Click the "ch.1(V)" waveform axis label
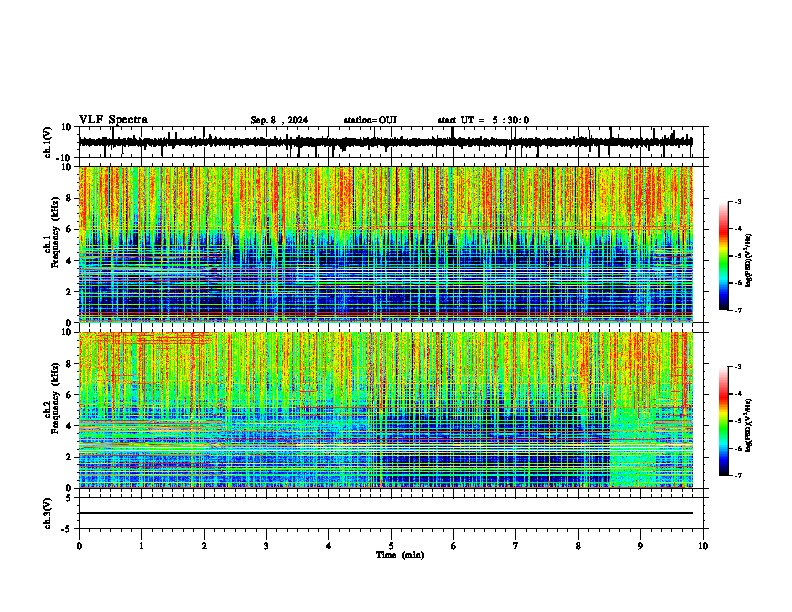Image resolution: width=792 pixels, height=612 pixels. [x=48, y=142]
